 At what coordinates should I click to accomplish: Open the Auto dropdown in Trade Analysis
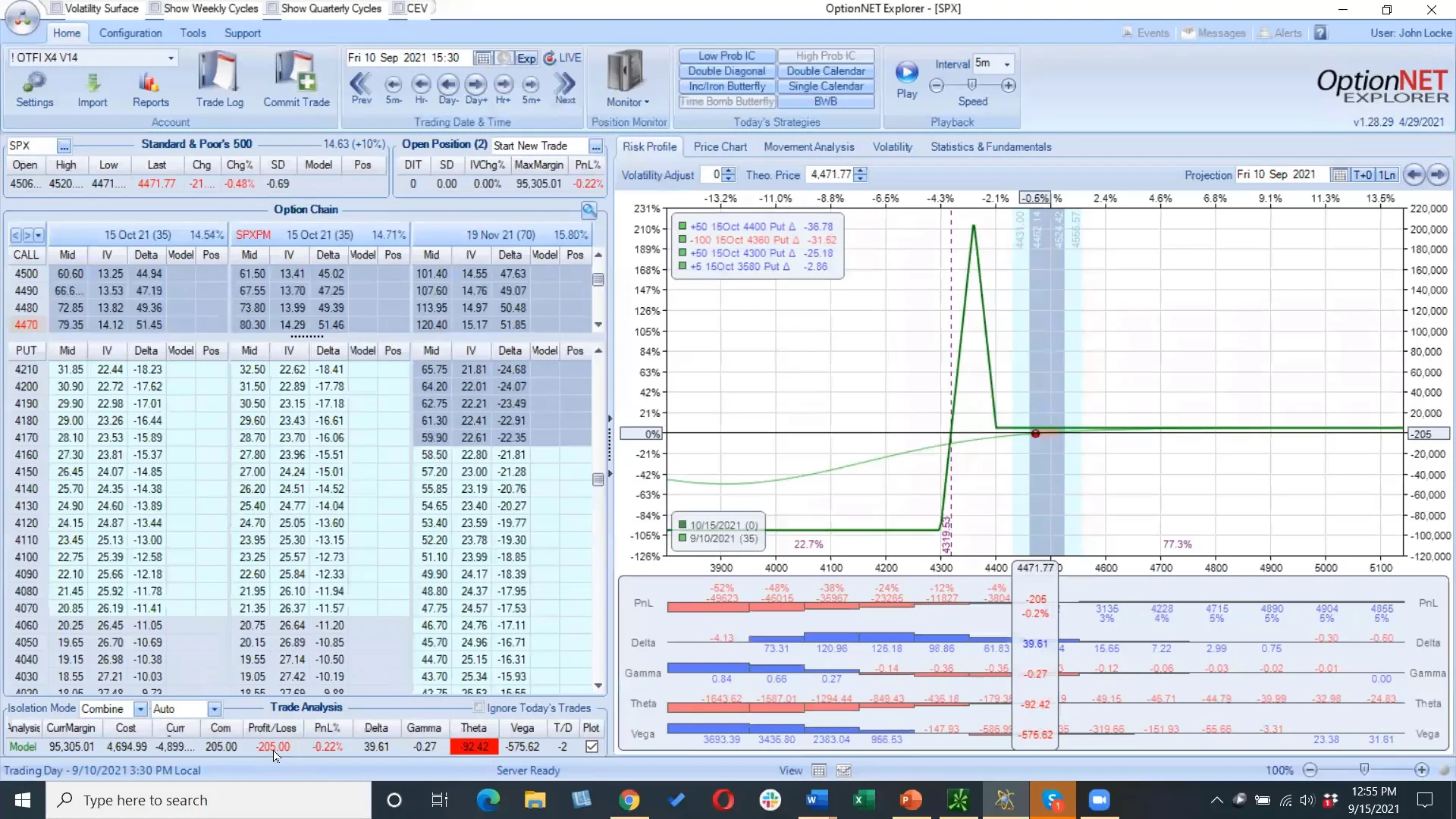(x=215, y=709)
